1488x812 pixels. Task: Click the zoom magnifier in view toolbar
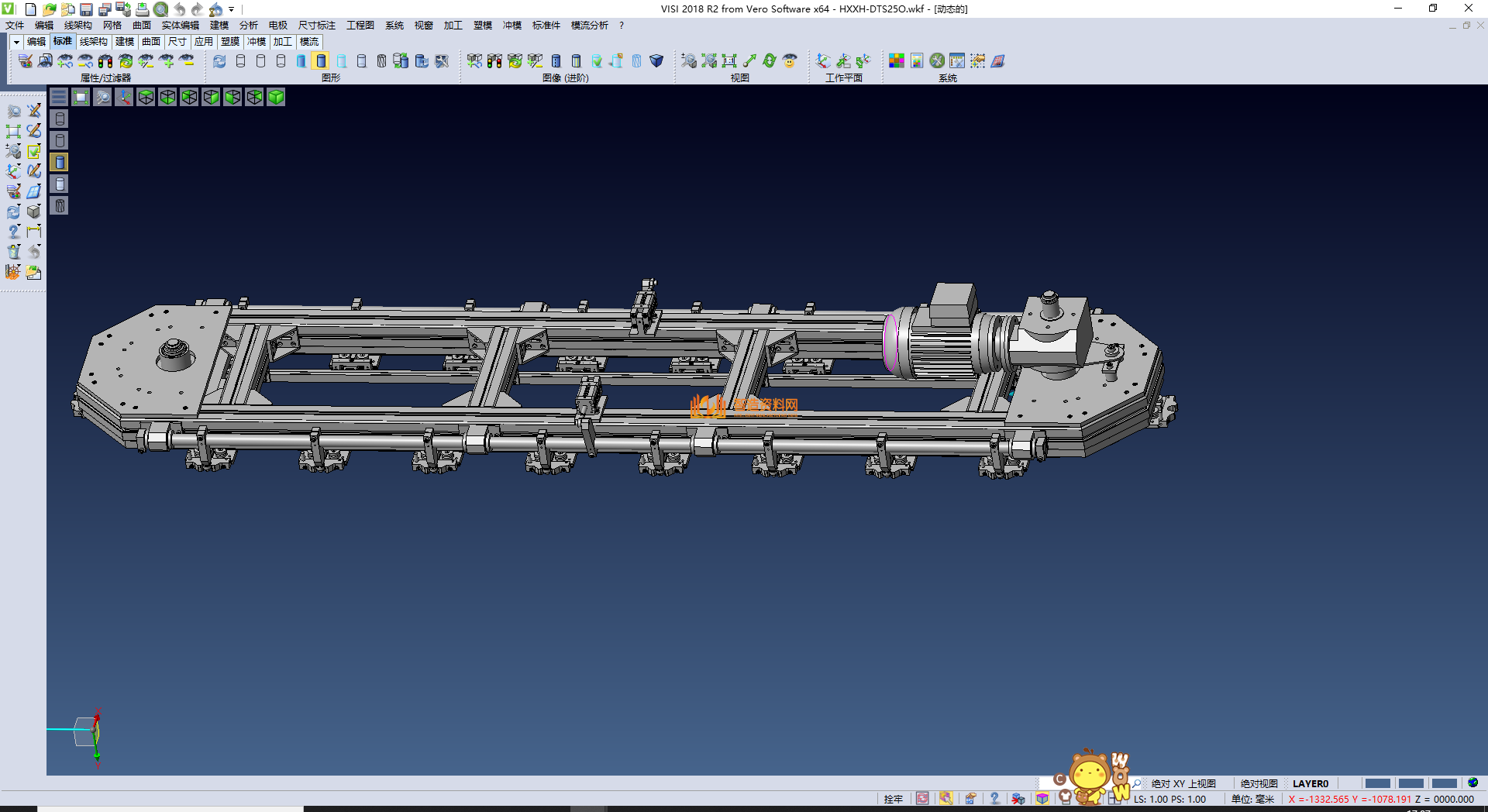102,97
